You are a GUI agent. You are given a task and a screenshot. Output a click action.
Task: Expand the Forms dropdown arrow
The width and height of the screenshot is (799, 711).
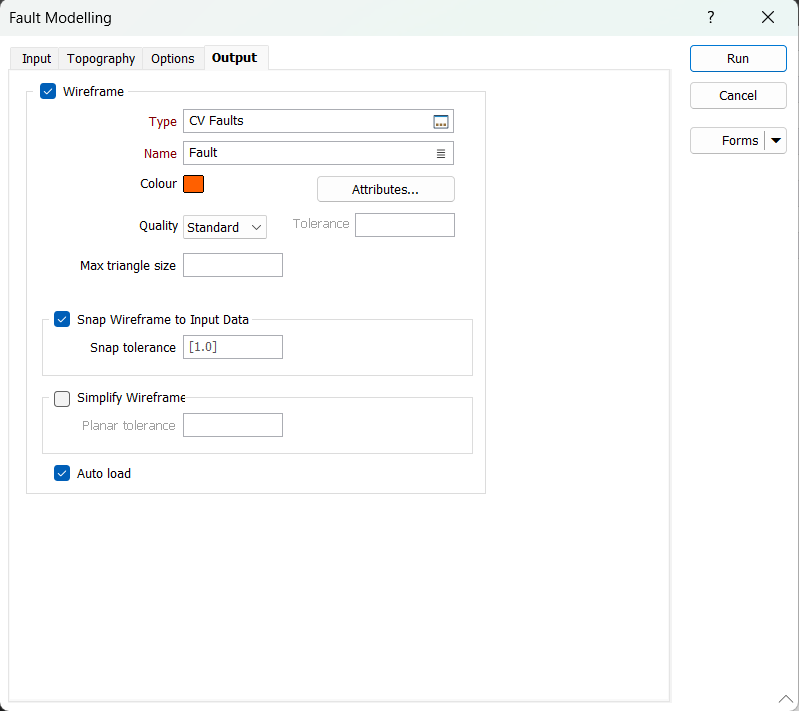(776, 141)
